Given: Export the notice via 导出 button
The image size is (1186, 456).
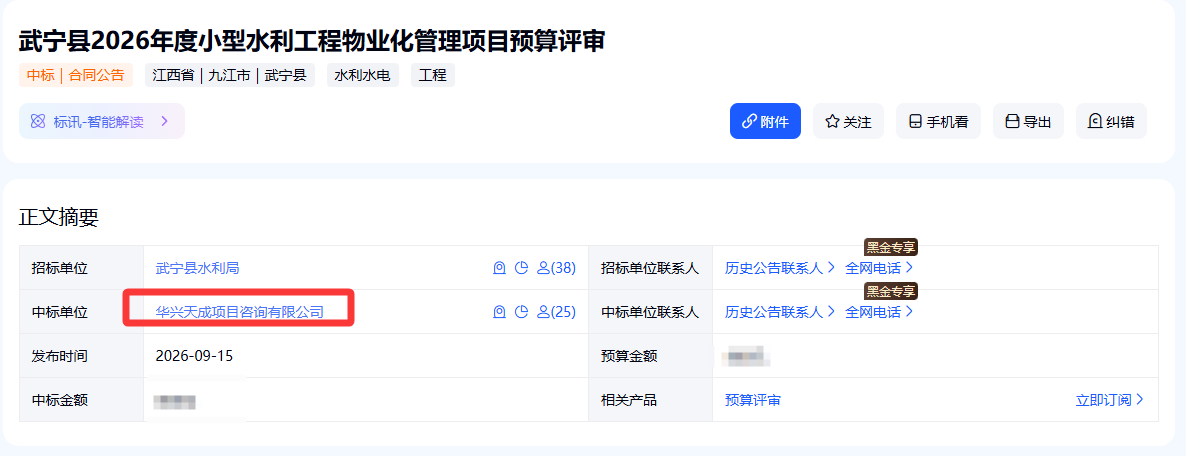Looking at the screenshot, I should coord(1028,121).
